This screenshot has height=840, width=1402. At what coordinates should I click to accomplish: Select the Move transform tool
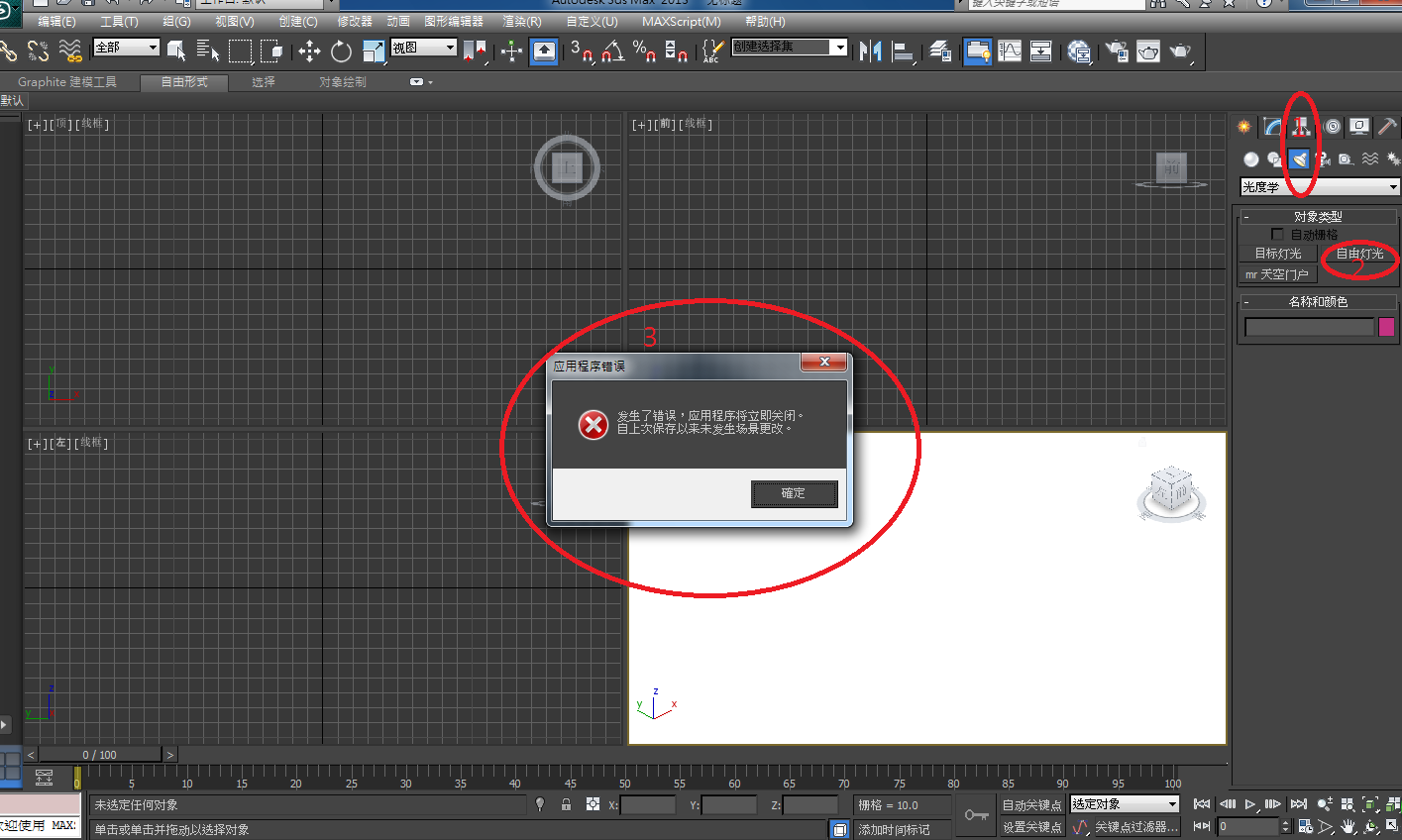pos(309,52)
